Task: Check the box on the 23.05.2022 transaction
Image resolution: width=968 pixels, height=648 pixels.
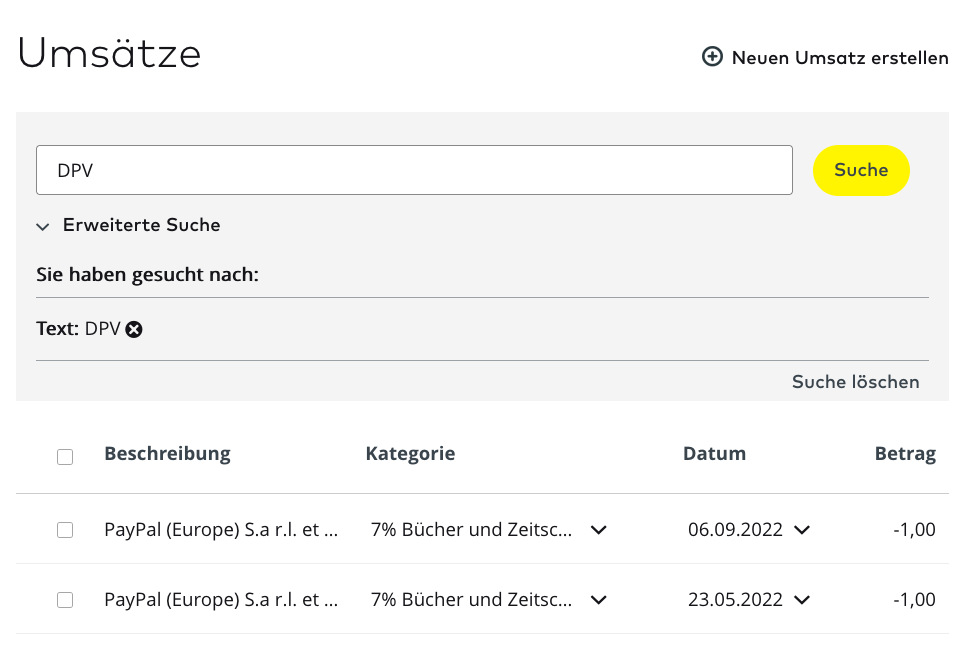Action: click(x=65, y=600)
